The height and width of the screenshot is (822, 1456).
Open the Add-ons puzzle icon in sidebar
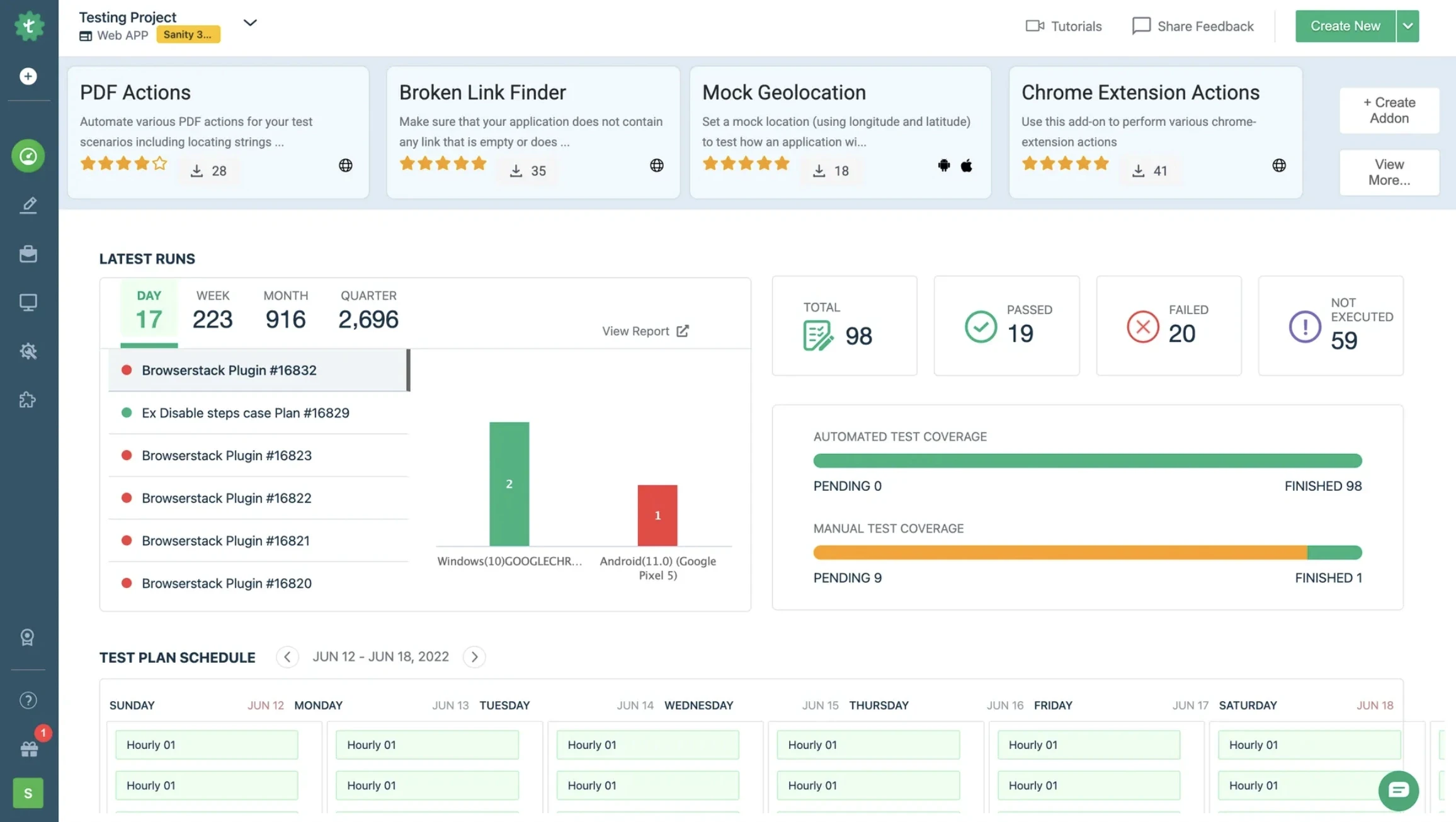[x=28, y=400]
